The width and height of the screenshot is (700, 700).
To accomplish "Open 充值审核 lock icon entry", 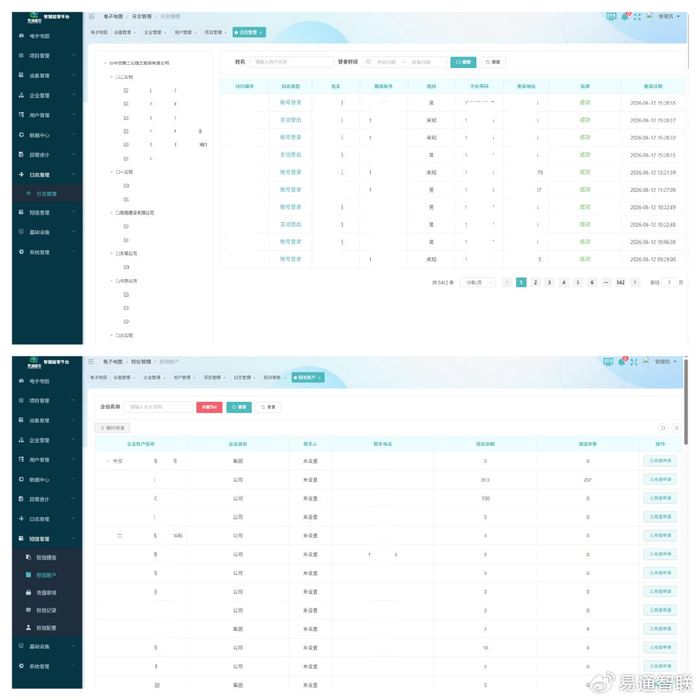I will pyautogui.click(x=46, y=592).
